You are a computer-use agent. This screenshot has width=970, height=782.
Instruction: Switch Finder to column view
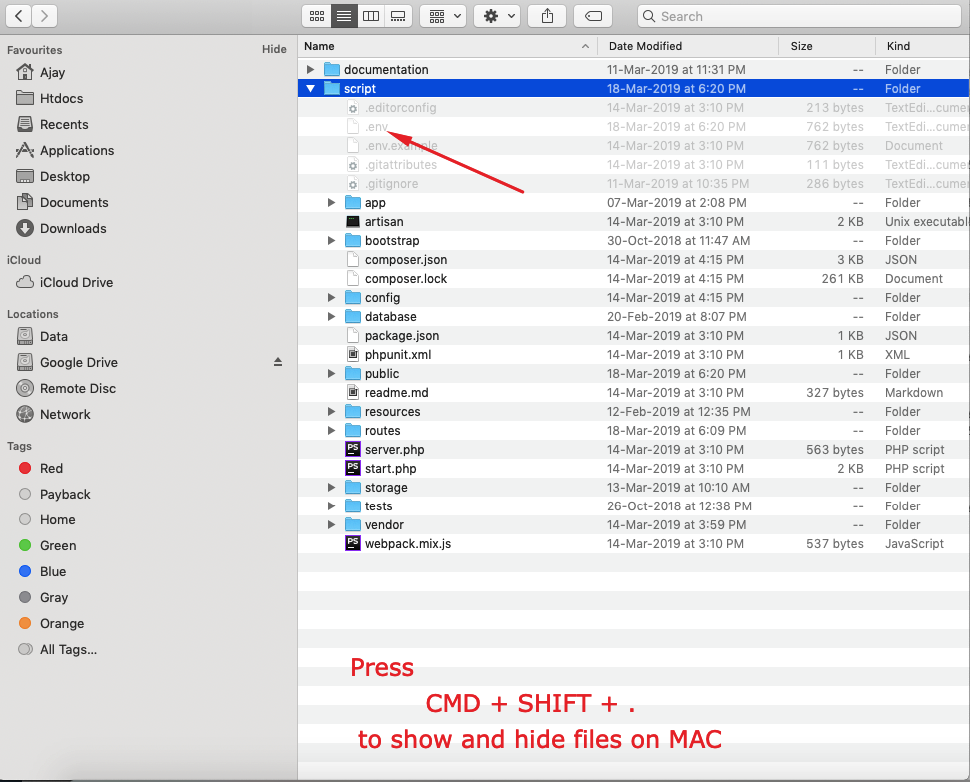coord(371,16)
